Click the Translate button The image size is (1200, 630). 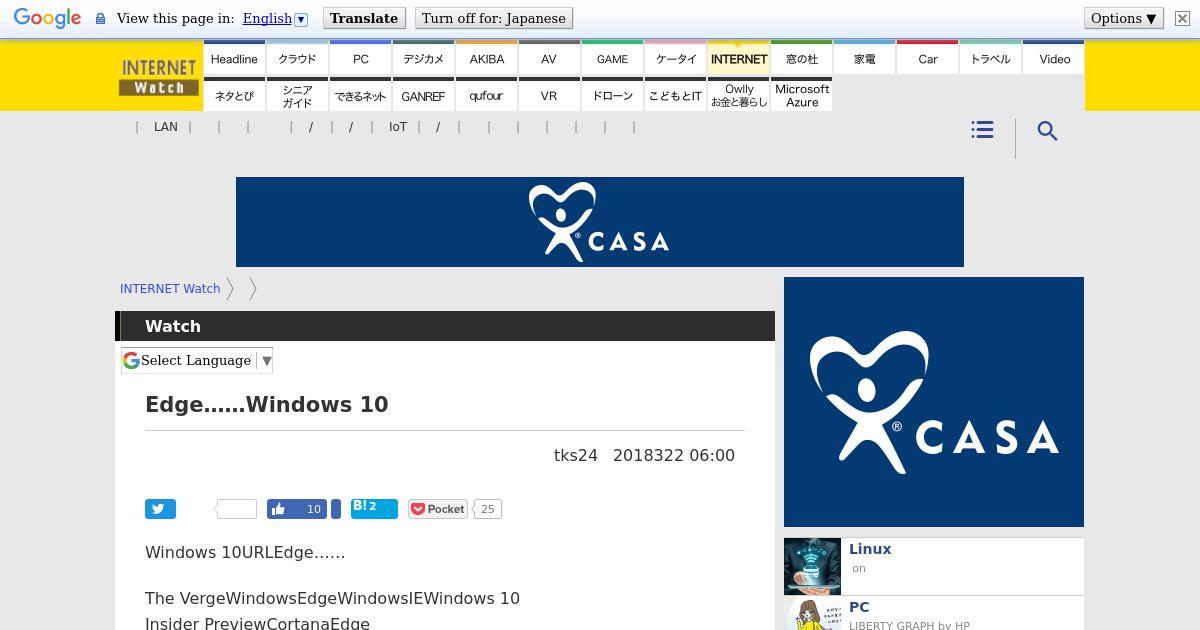click(364, 18)
